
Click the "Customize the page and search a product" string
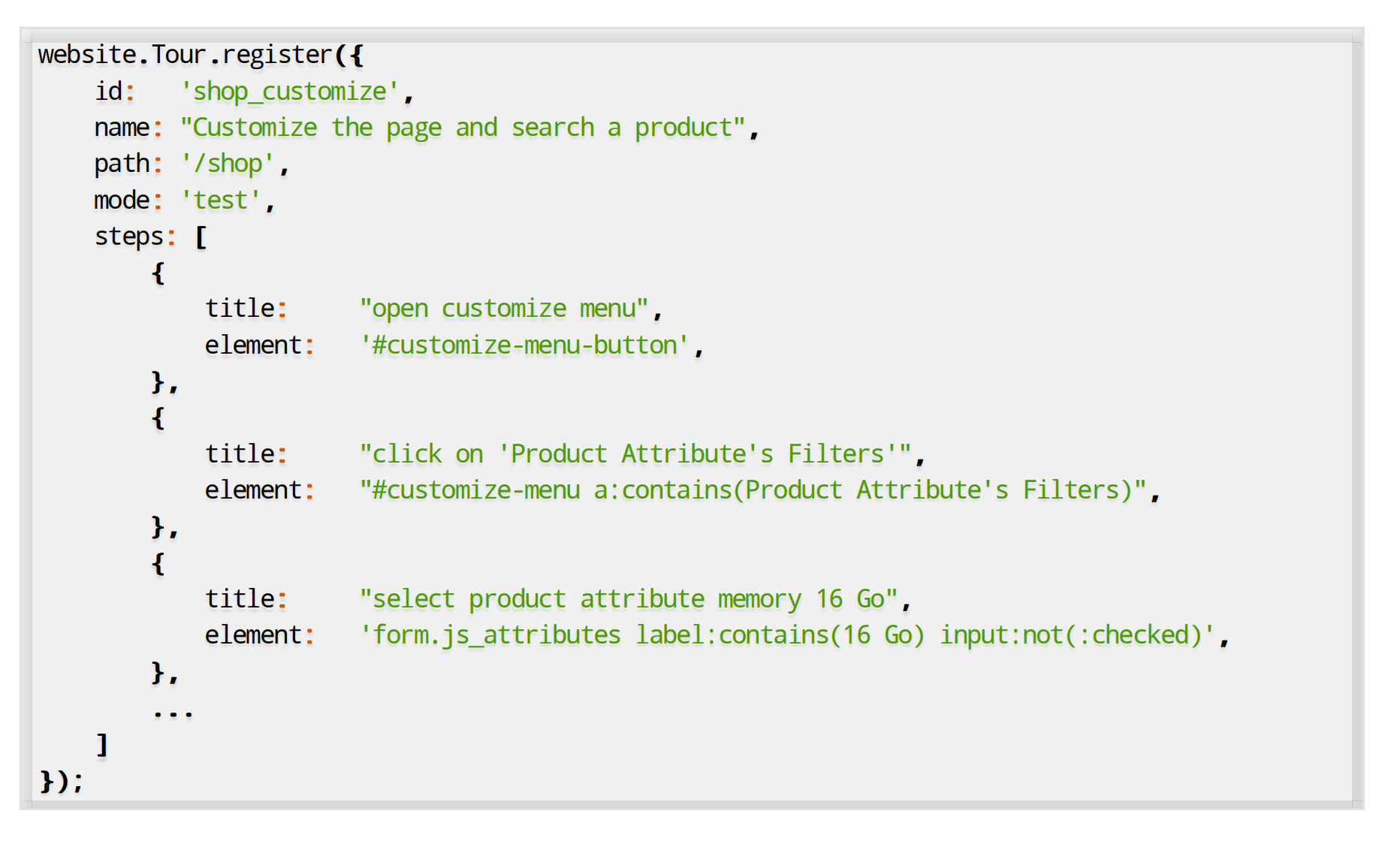(462, 128)
